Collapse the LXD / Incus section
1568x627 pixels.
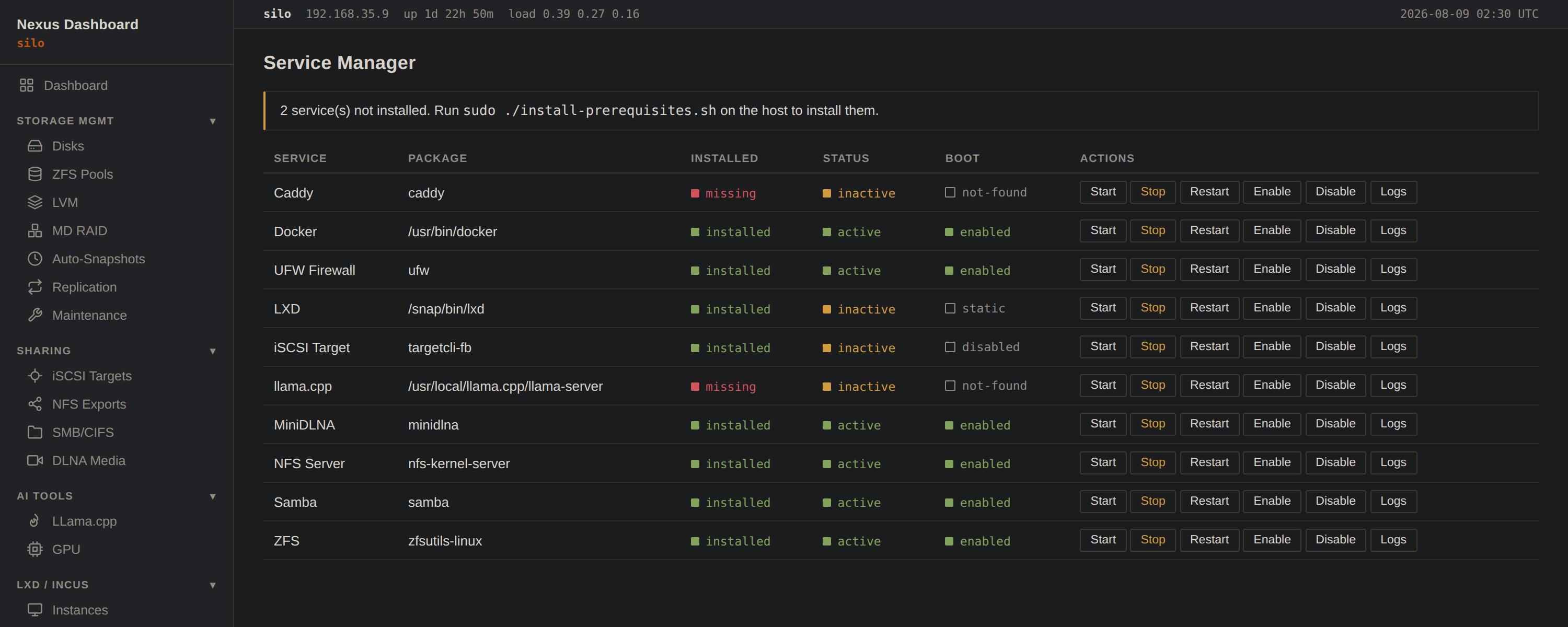pyautogui.click(x=212, y=586)
